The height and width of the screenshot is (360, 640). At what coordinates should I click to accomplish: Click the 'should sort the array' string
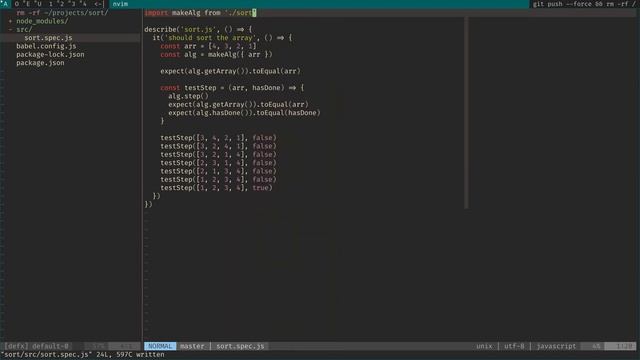click(210, 38)
